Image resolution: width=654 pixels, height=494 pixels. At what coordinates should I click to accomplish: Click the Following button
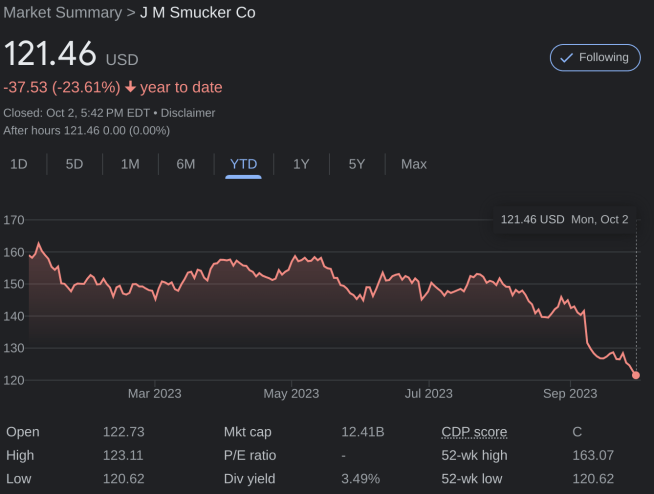[595, 58]
